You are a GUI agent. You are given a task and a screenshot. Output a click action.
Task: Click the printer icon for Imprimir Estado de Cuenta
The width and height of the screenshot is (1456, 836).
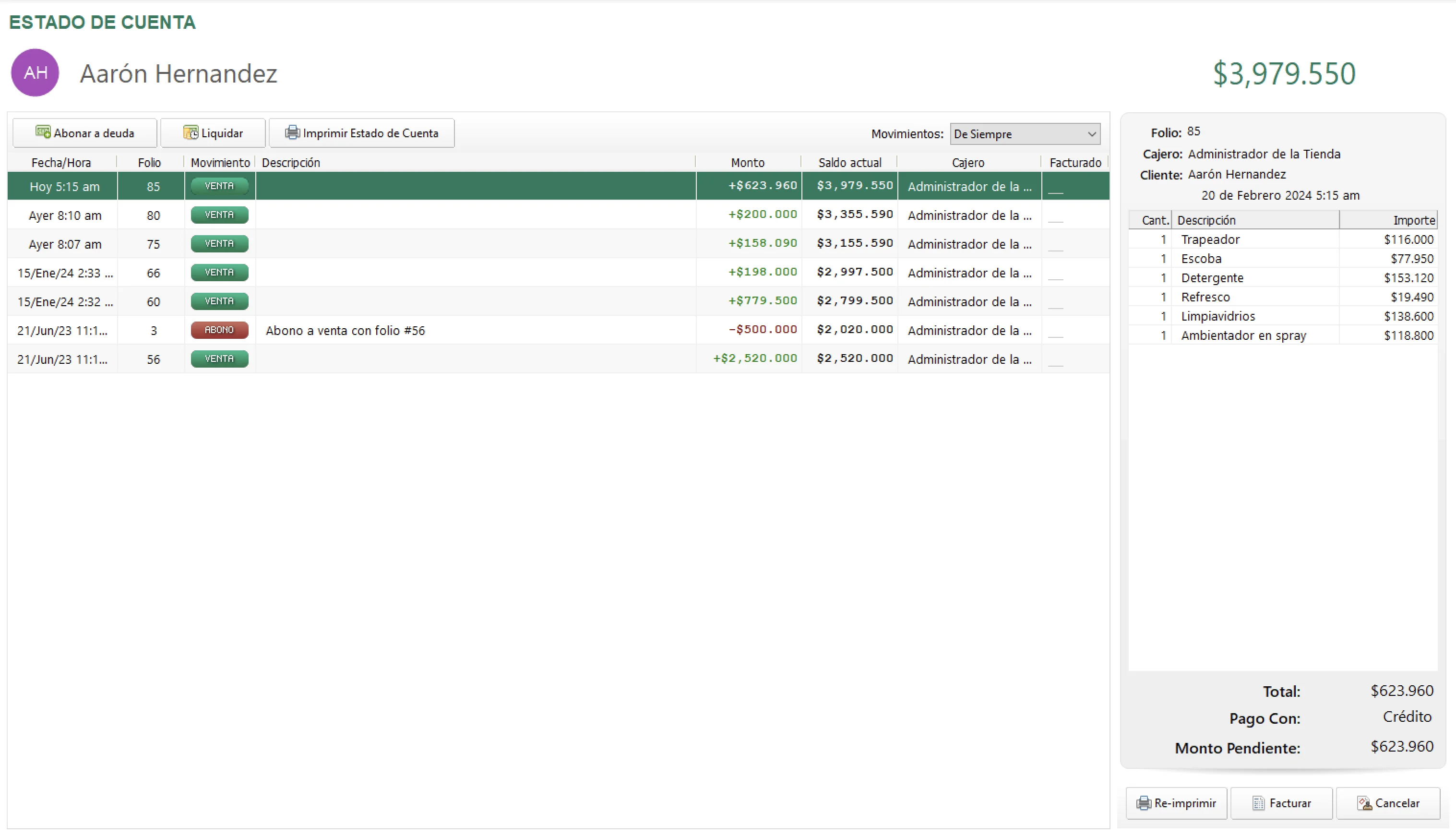pos(292,132)
